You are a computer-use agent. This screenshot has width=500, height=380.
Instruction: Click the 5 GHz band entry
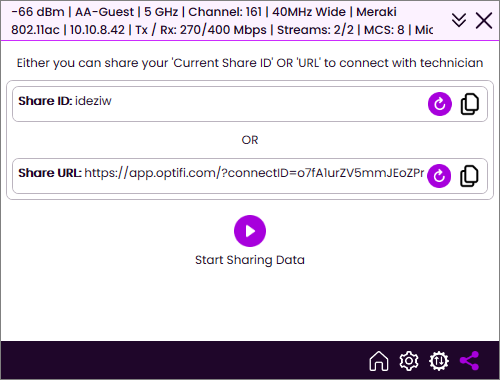[161, 12]
